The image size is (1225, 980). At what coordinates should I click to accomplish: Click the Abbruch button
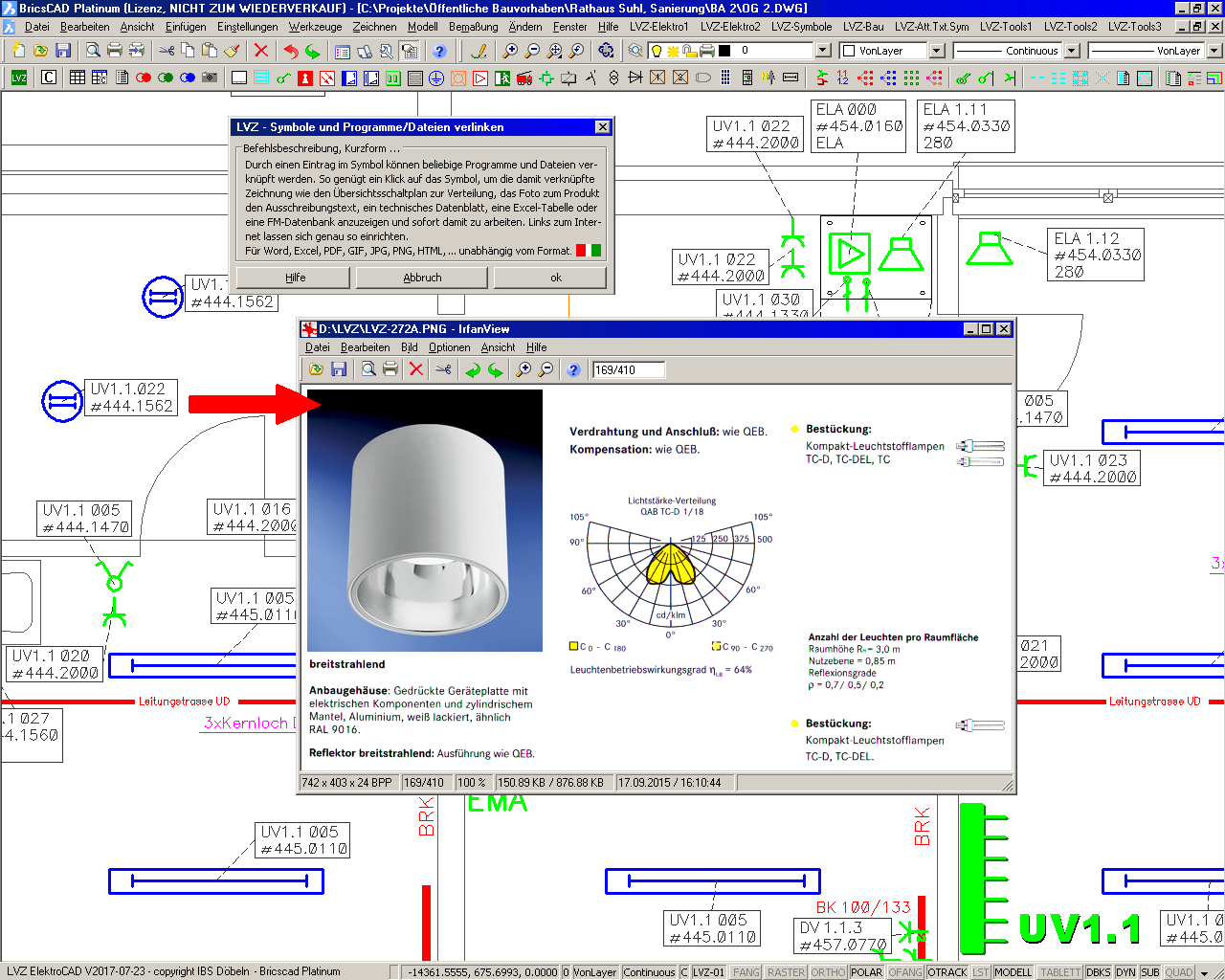(422, 278)
